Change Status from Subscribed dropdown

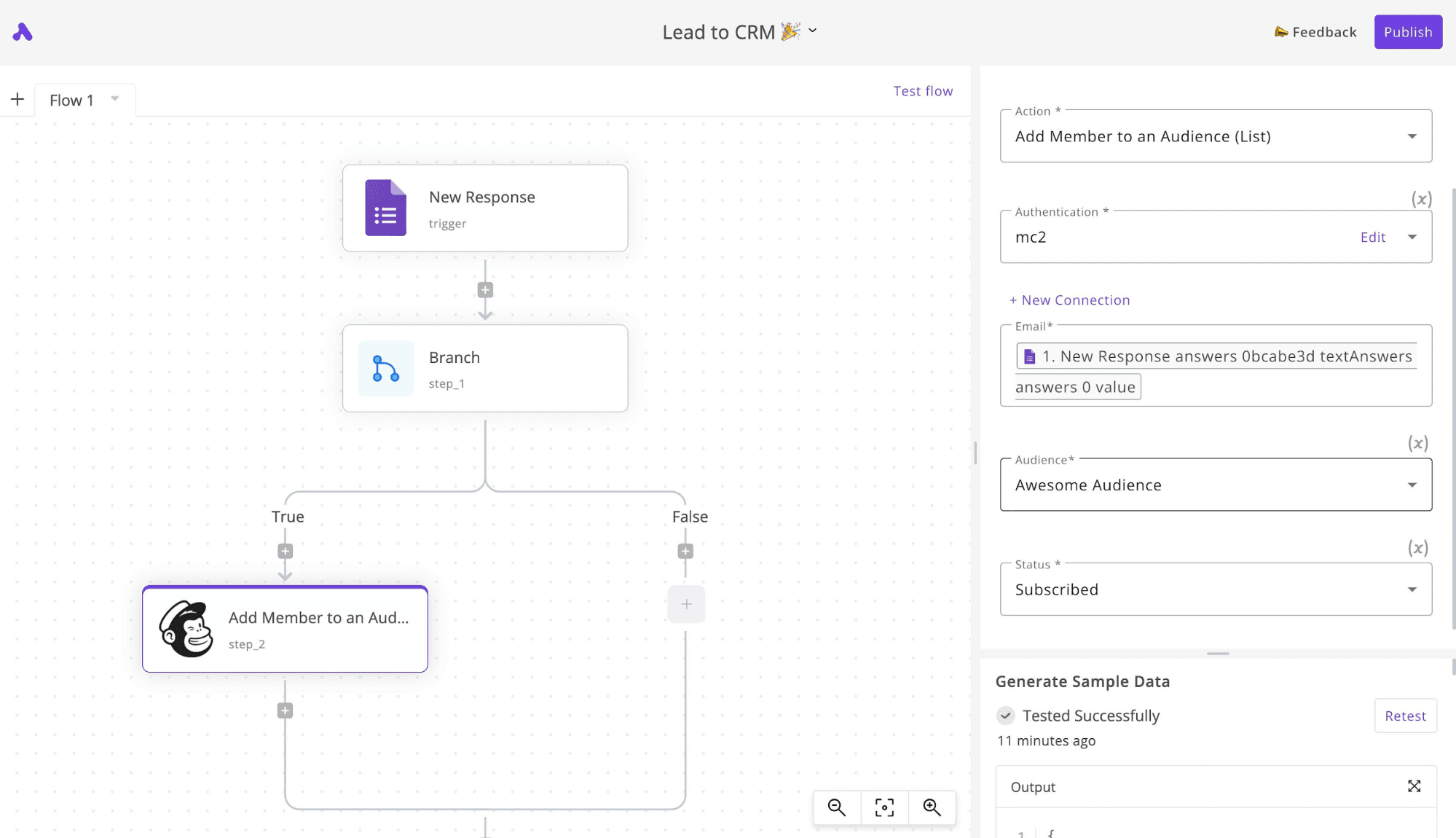pos(1412,589)
